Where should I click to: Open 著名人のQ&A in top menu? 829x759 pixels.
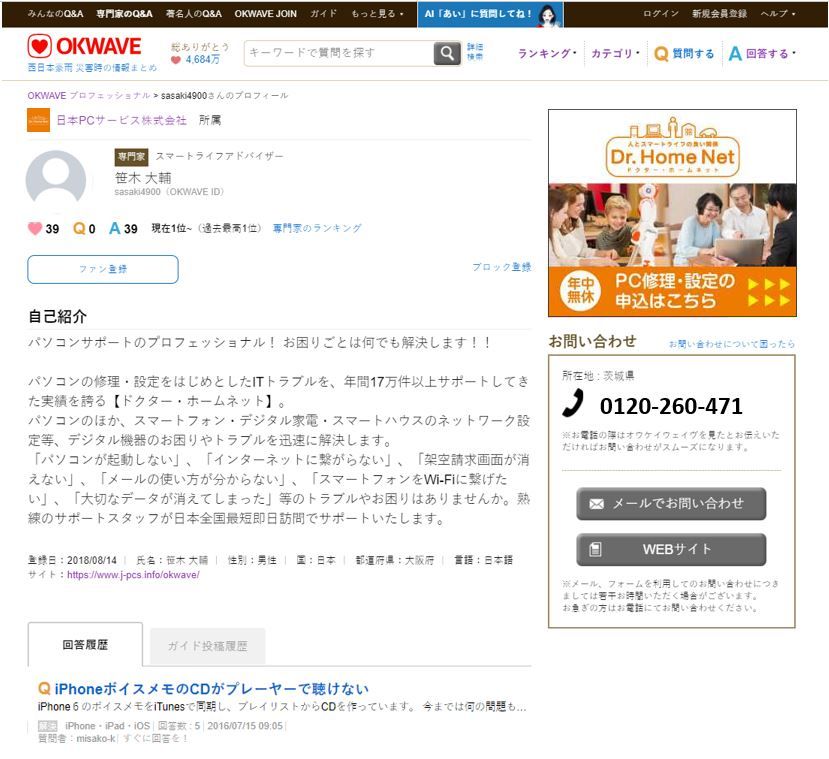pyautogui.click(x=194, y=14)
